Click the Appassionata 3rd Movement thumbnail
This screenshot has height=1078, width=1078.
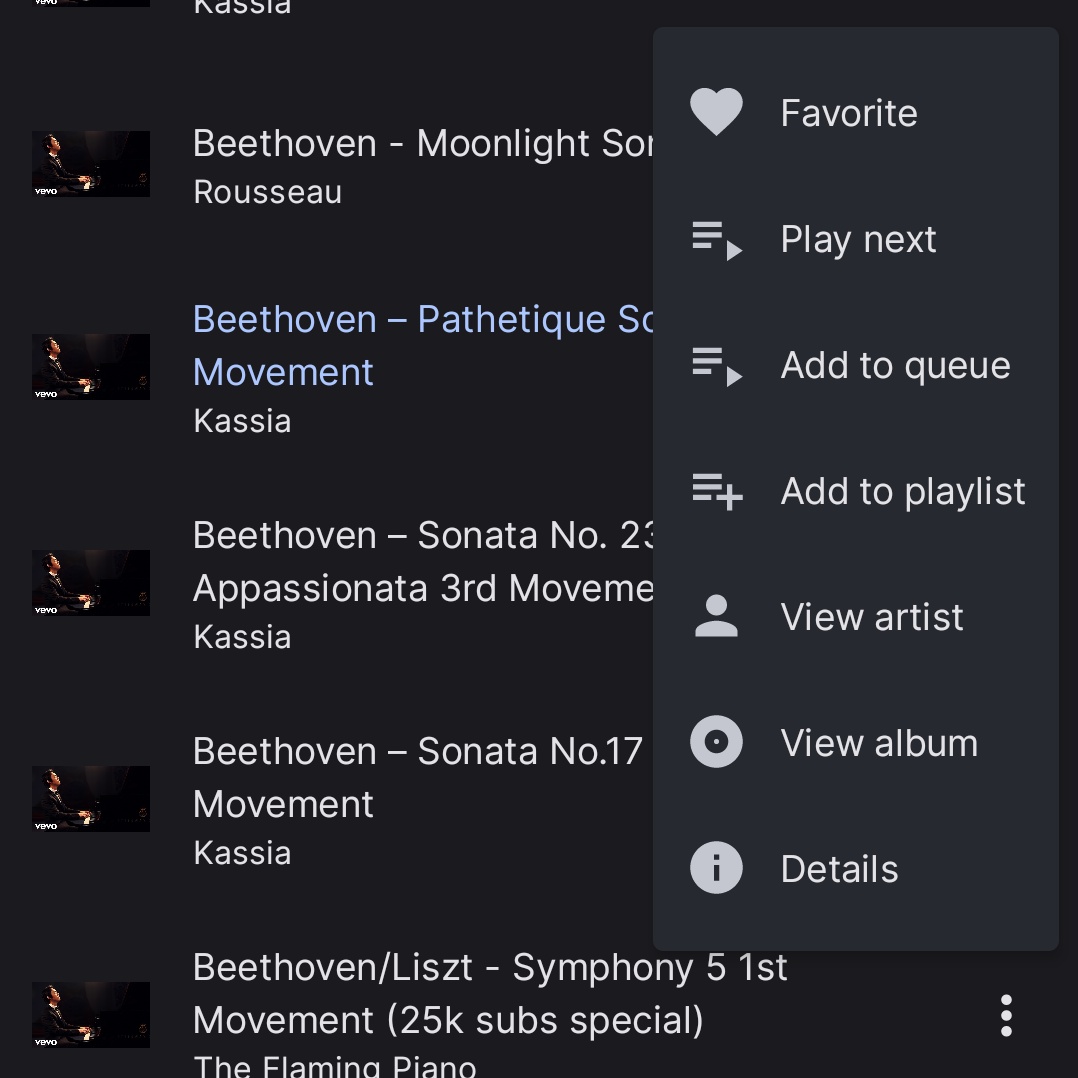coord(91,583)
